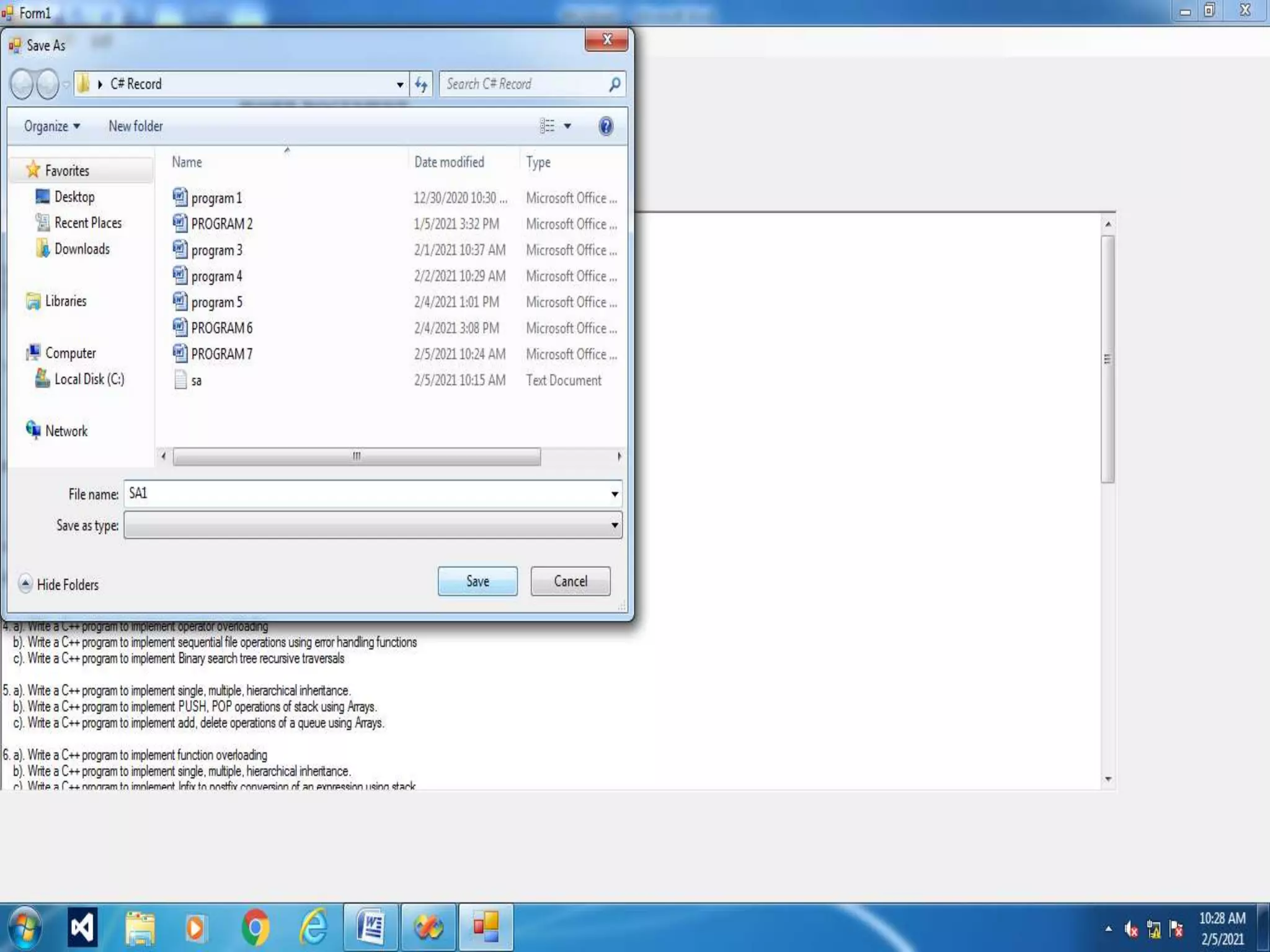Open the Organize menu
This screenshot has width=1270, height=952.
(52, 126)
